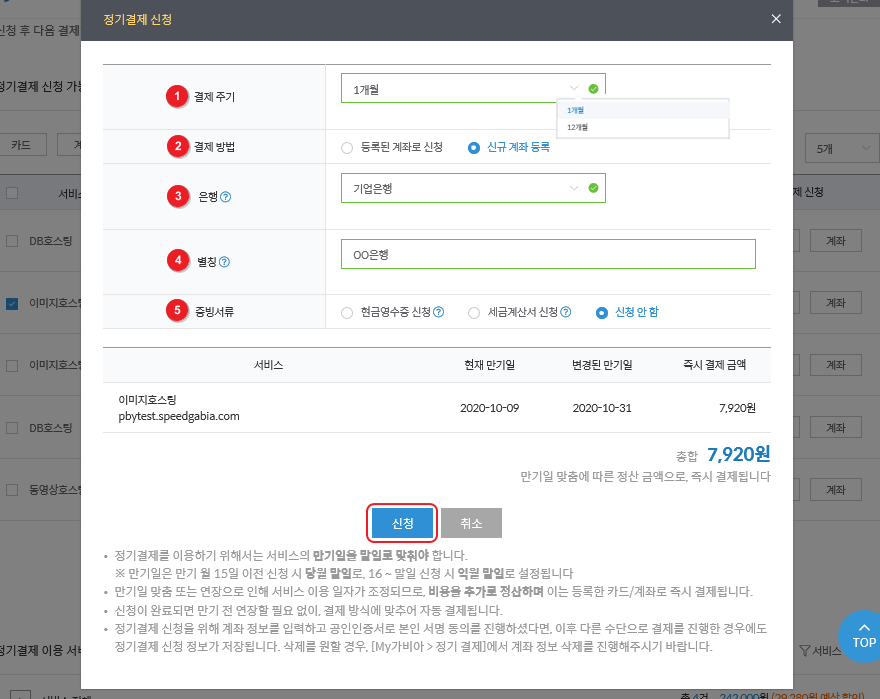The width and height of the screenshot is (880, 699).
Task: Click the 현재 만기일 column header
Action: tap(489, 365)
